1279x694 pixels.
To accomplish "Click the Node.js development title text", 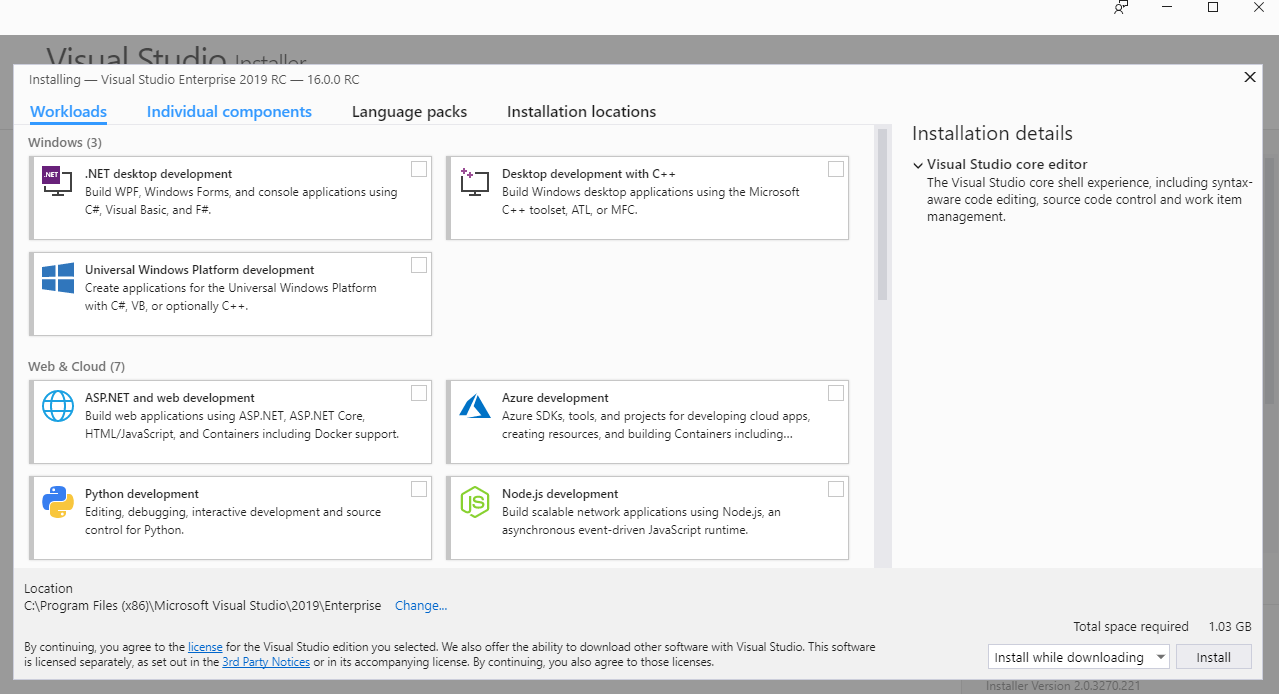I will [560, 494].
